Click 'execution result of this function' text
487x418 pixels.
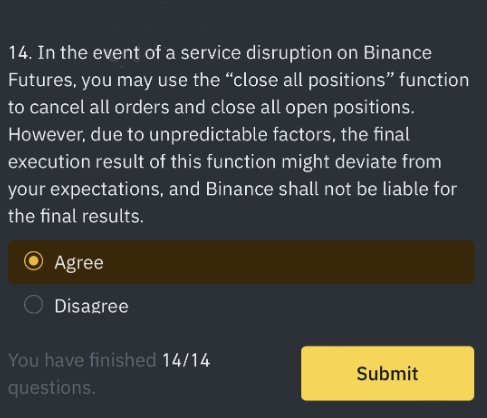142,162
